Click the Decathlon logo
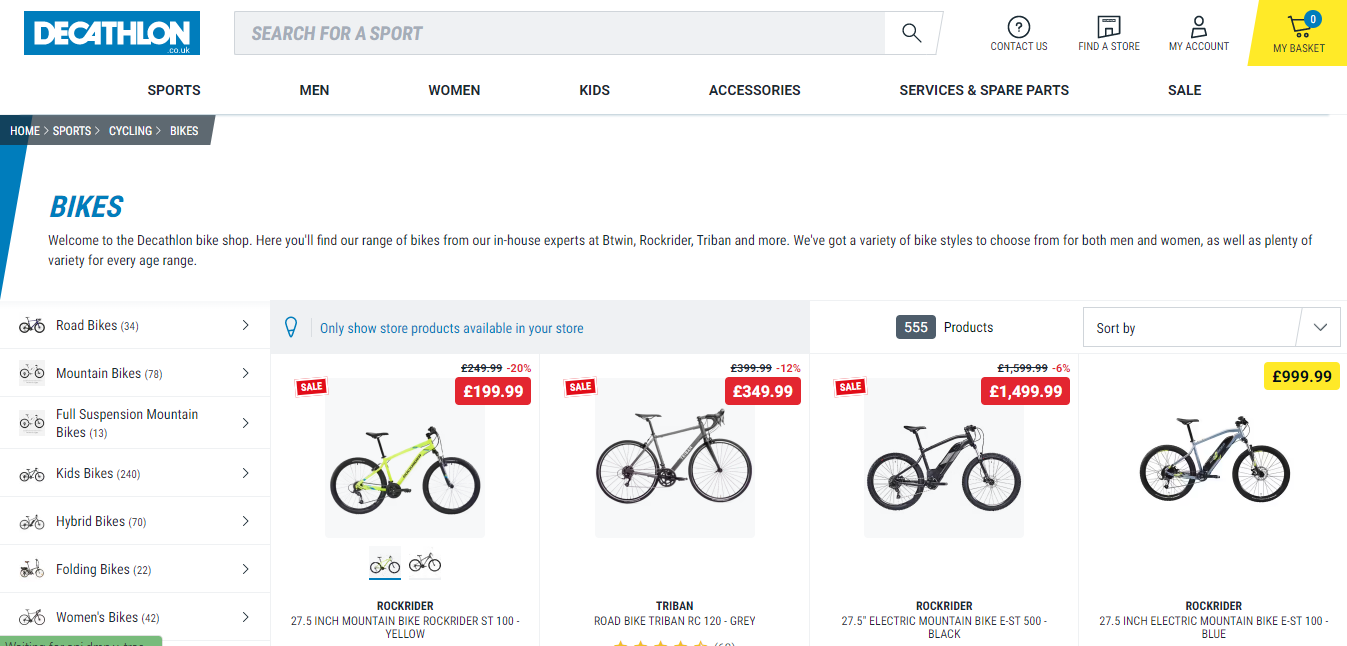Image resolution: width=1347 pixels, height=646 pixels. [x=112, y=33]
